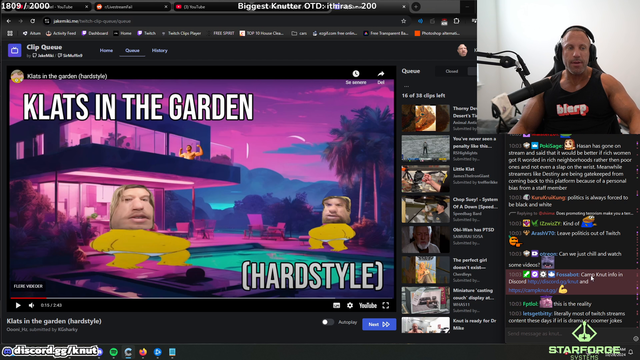Click PokiSage's username in chat
640x360 pixels.
551,146
